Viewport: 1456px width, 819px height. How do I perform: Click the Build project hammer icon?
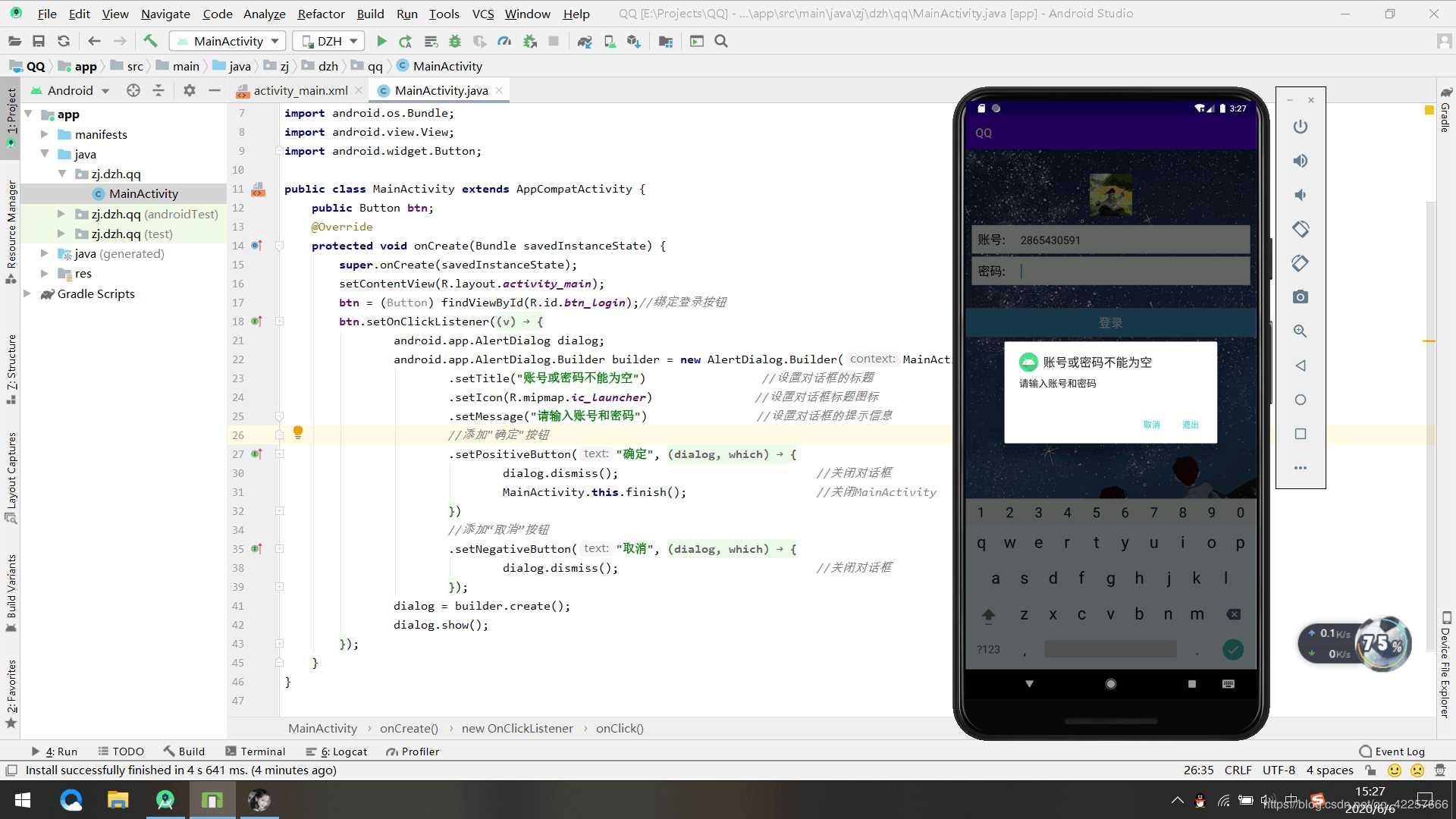150,41
